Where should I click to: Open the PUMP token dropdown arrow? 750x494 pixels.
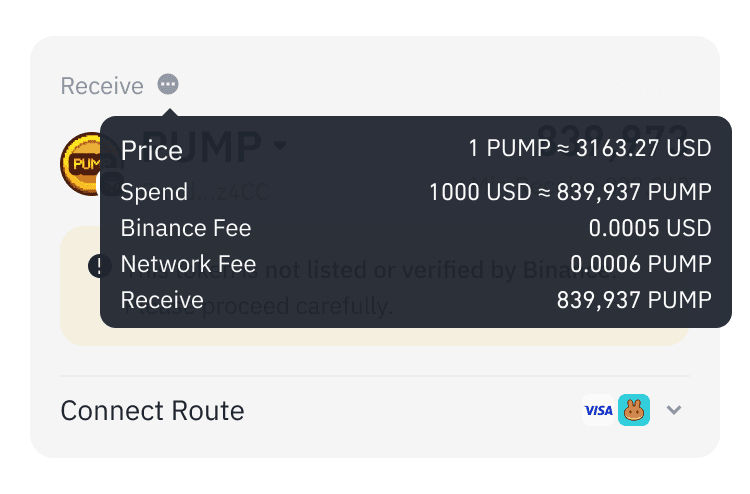(280, 145)
